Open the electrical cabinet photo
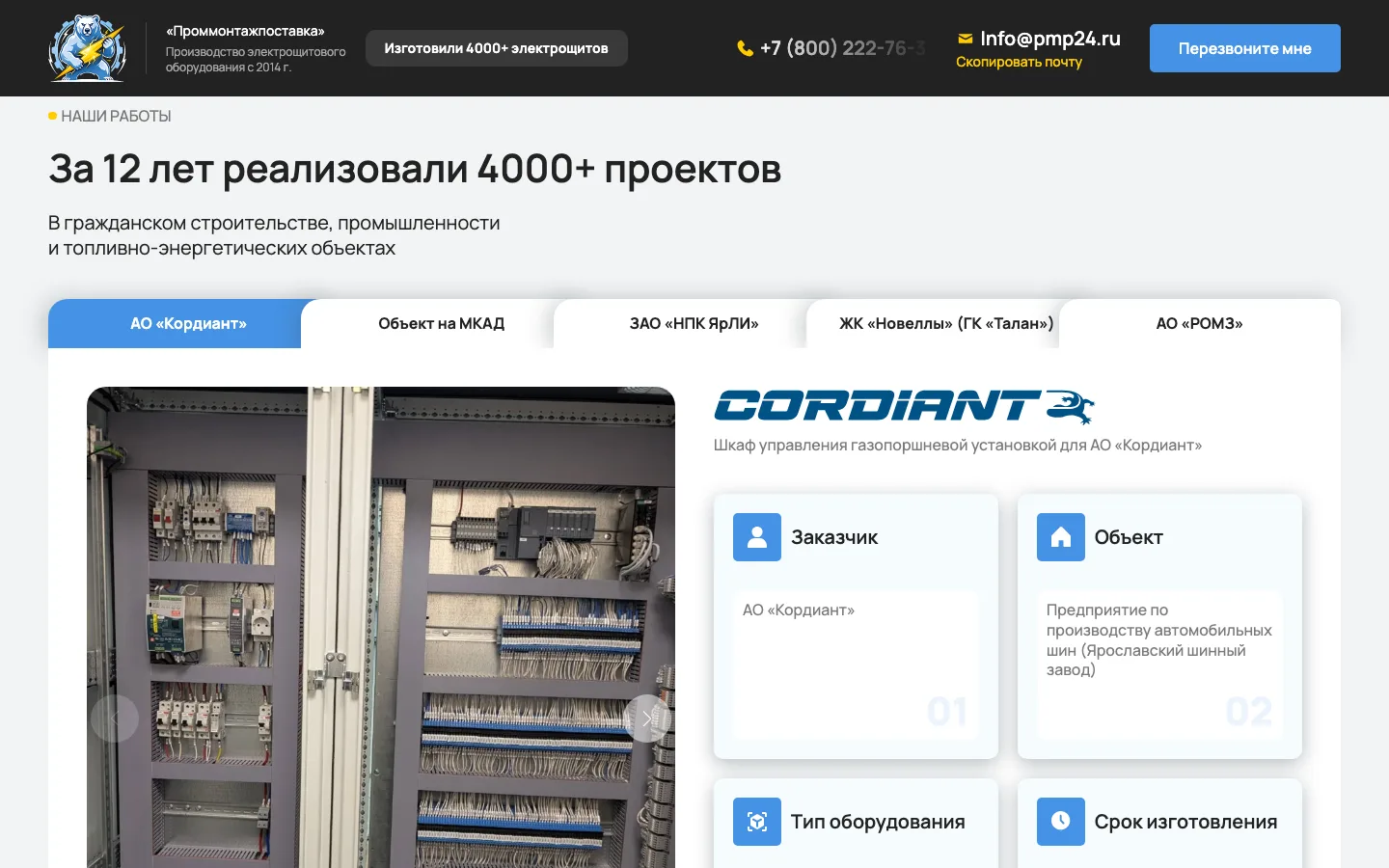Screen dimensions: 1389x868 [381, 627]
